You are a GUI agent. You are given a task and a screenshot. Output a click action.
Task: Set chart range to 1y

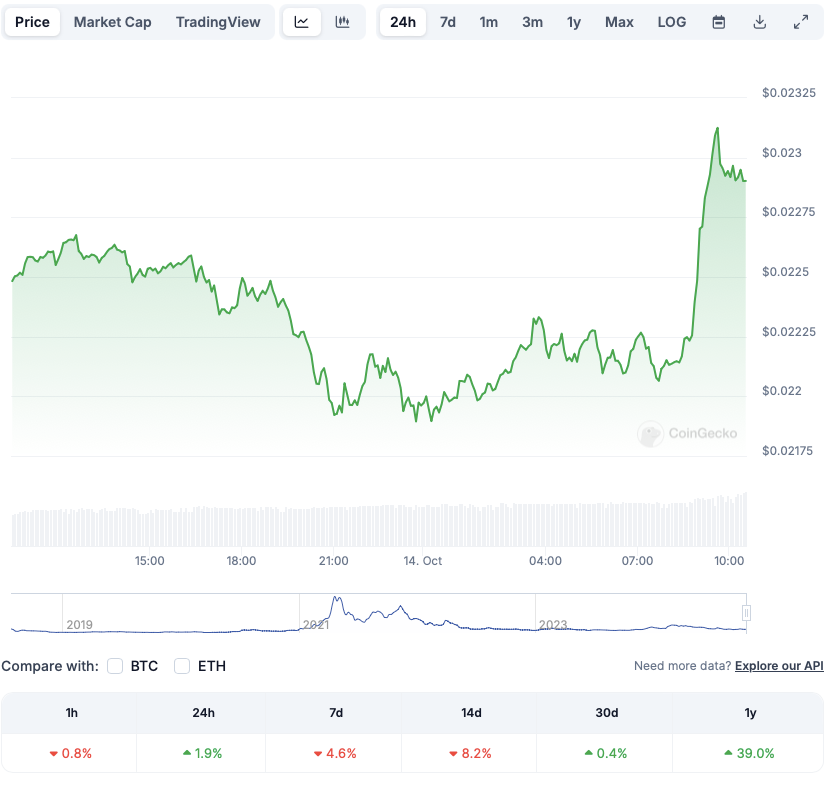click(x=574, y=22)
